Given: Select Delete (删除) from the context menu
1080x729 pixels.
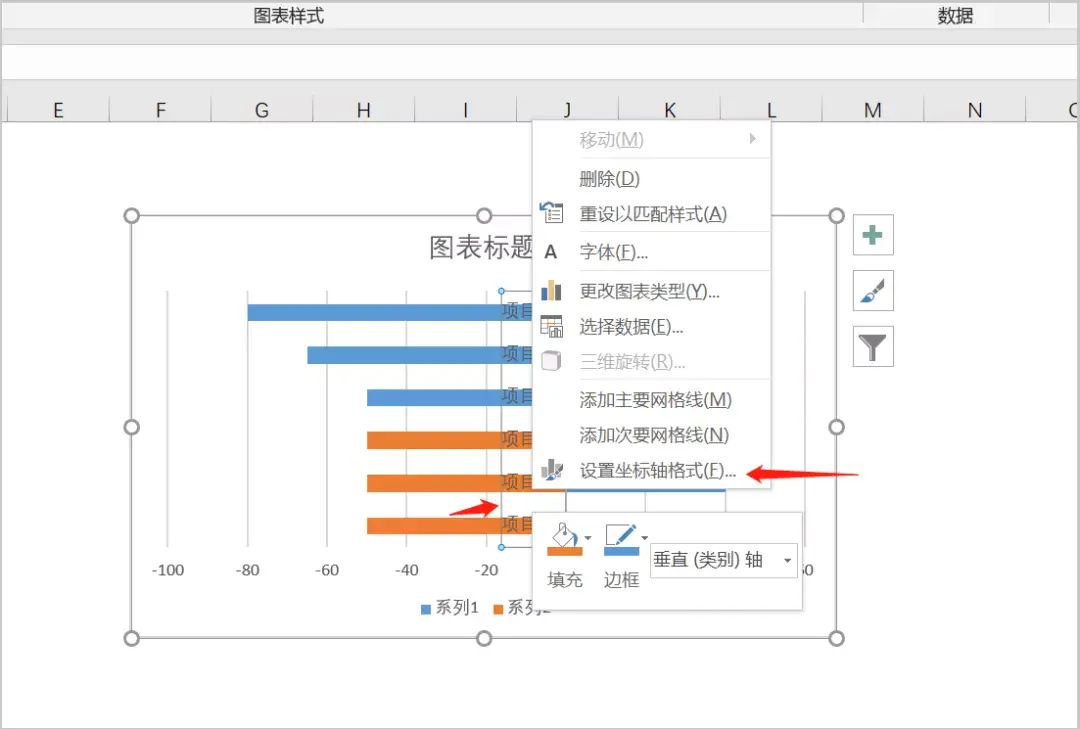Looking at the screenshot, I should pyautogui.click(x=609, y=177).
